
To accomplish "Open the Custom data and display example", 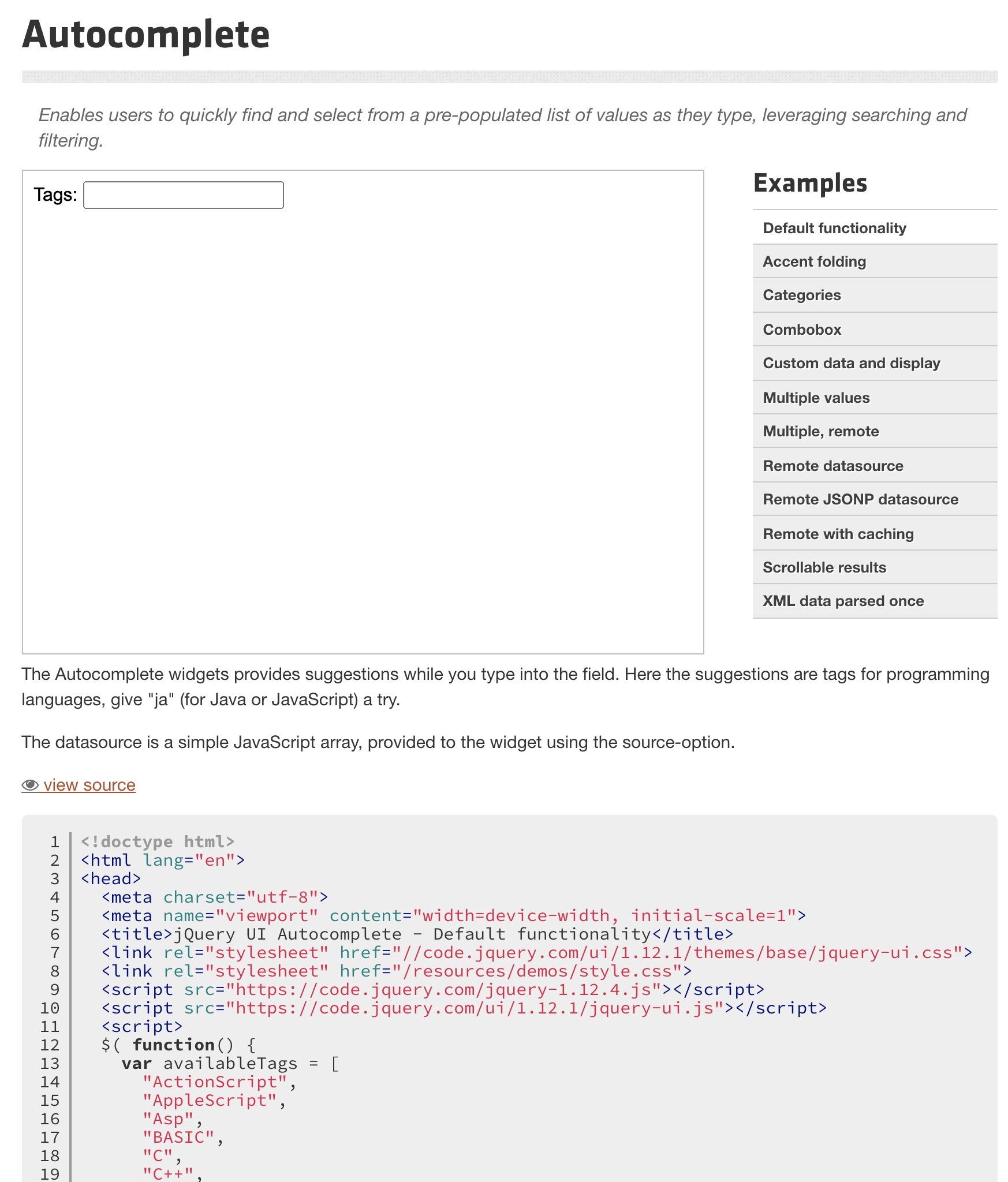I will [875, 363].
